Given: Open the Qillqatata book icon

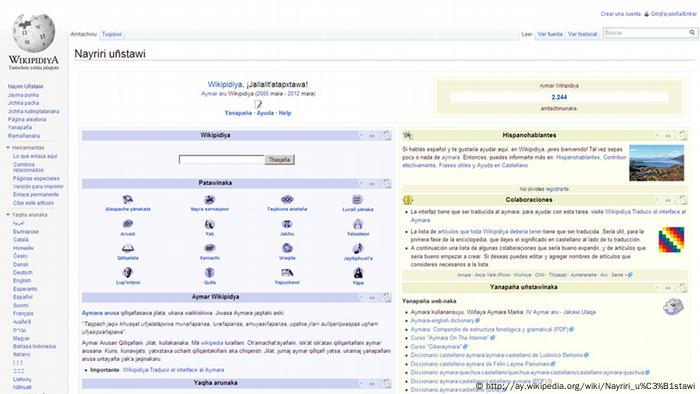Looking at the screenshot, I should coord(128,249).
